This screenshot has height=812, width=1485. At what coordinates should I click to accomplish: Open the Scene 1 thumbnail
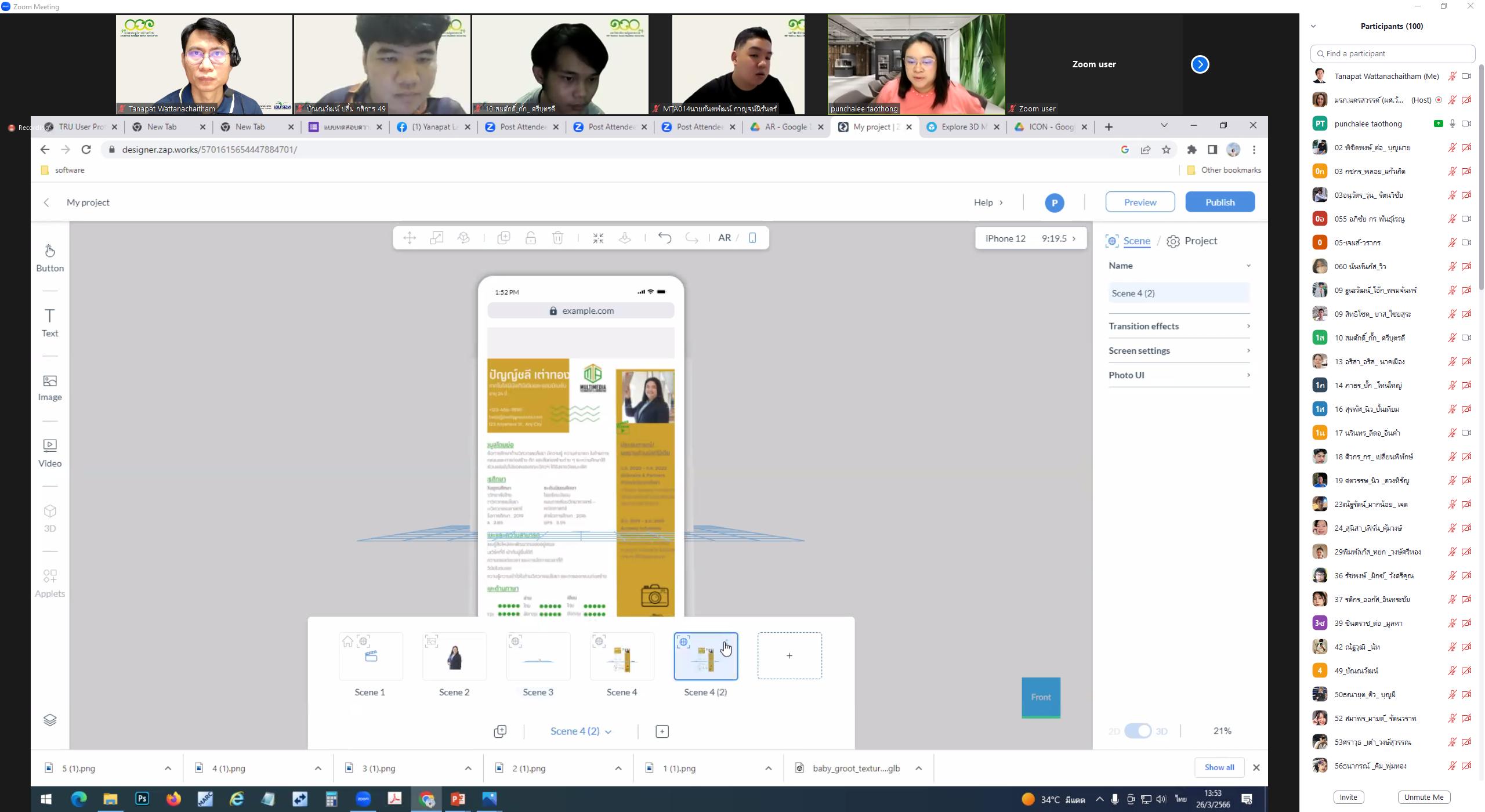point(371,655)
